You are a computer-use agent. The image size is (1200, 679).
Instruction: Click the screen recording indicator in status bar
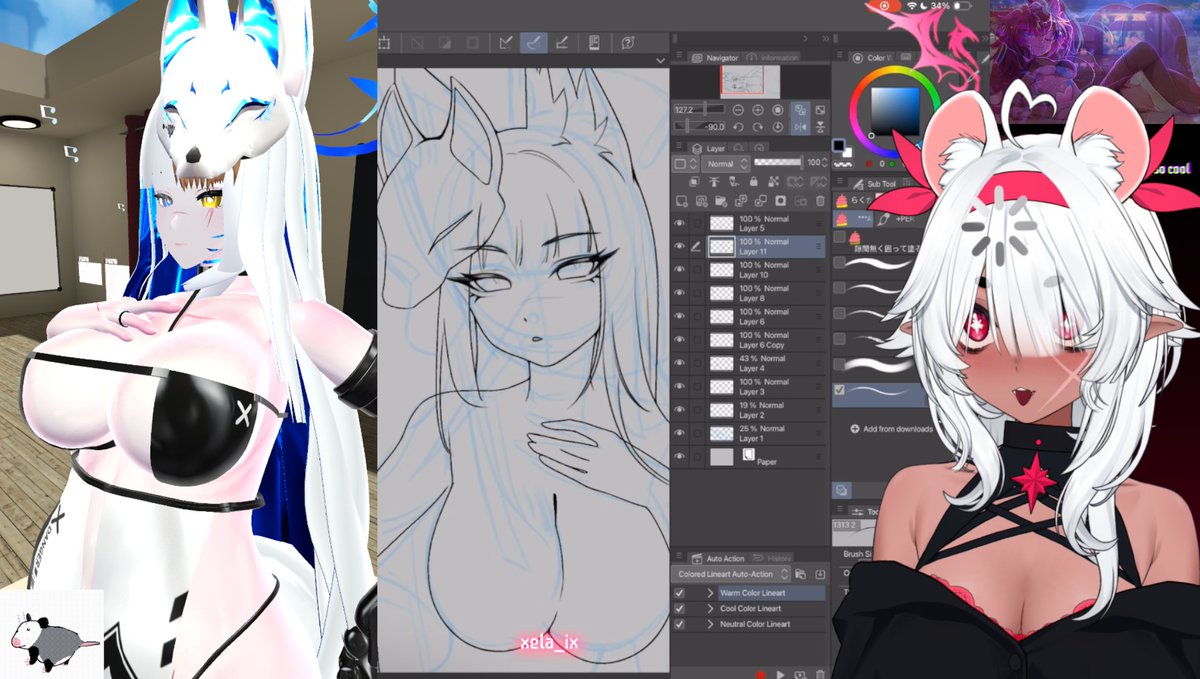tap(884, 6)
